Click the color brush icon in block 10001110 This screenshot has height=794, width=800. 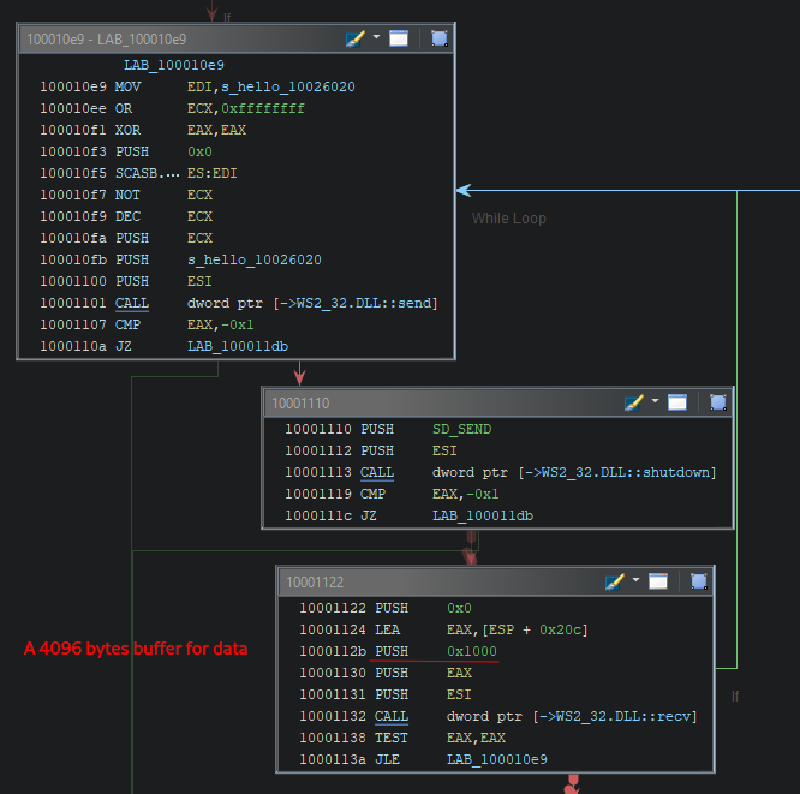634,403
